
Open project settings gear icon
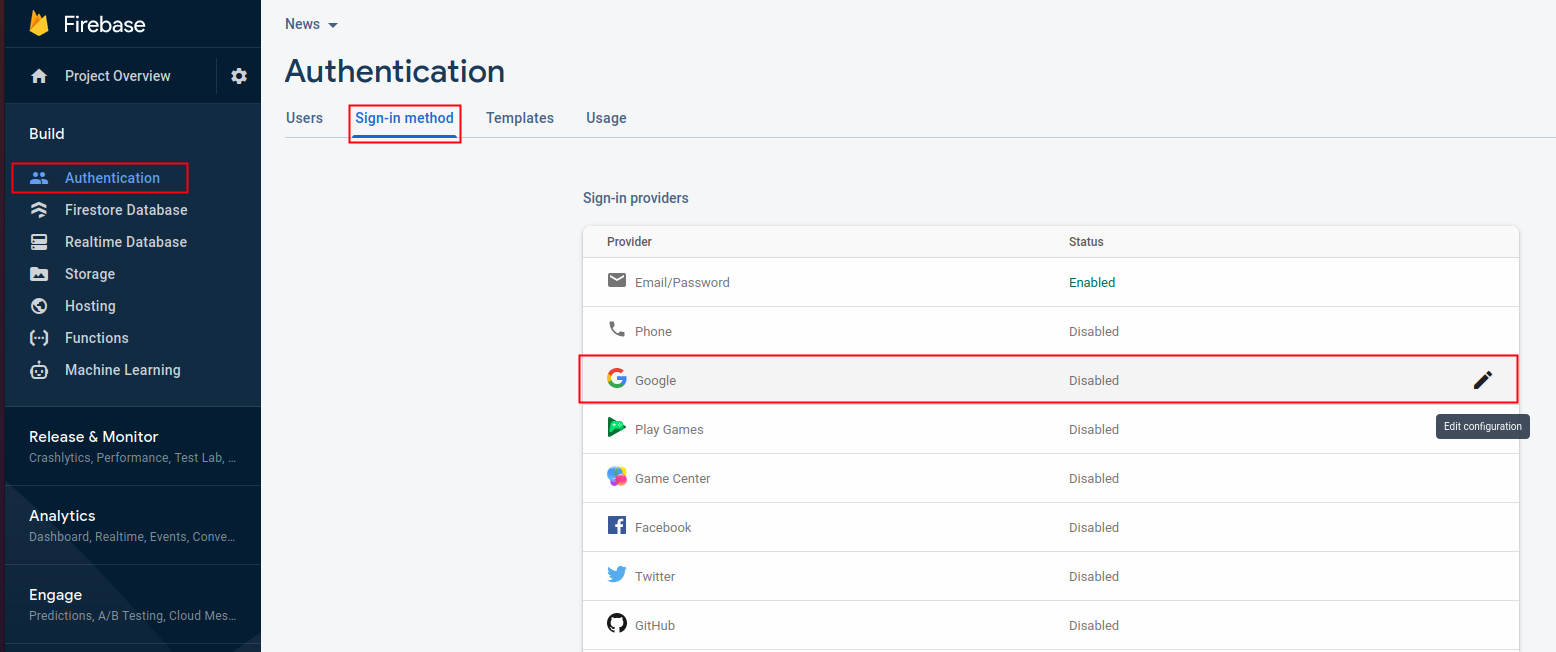pyautogui.click(x=239, y=76)
